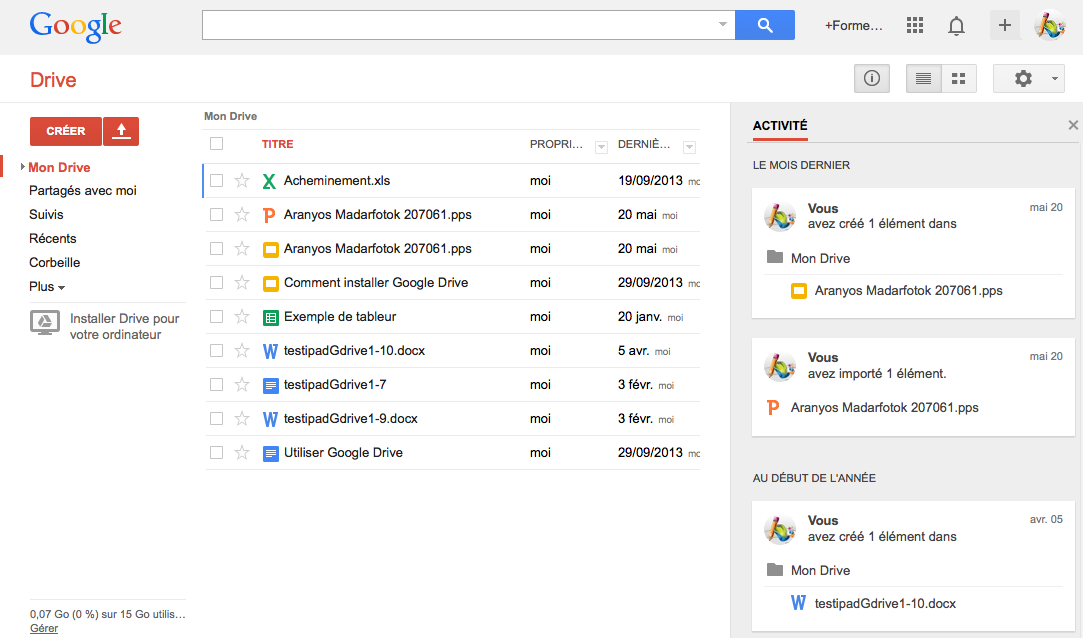Open the Récents section
Viewport: 1083px width, 638px height.
click(52, 239)
